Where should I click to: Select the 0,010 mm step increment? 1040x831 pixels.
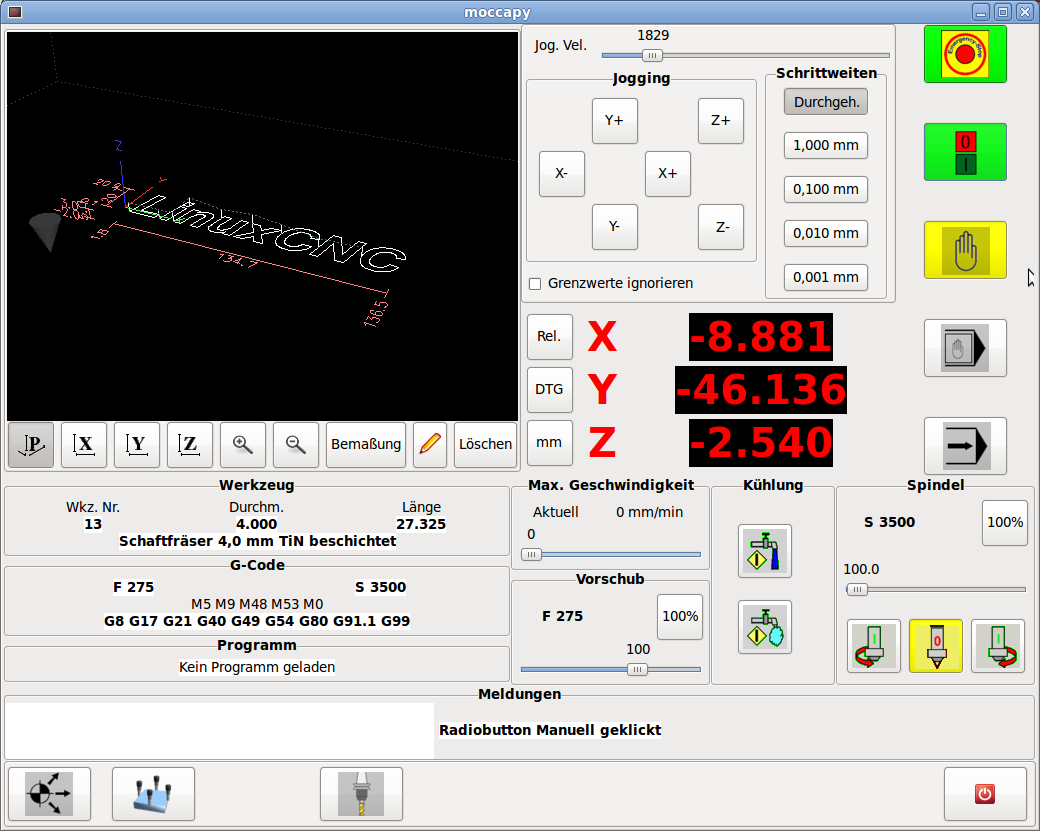(826, 233)
